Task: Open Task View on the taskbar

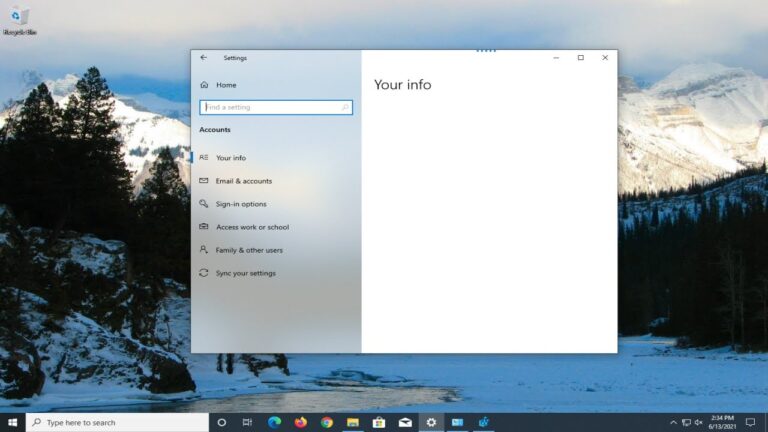Action: pos(247,422)
